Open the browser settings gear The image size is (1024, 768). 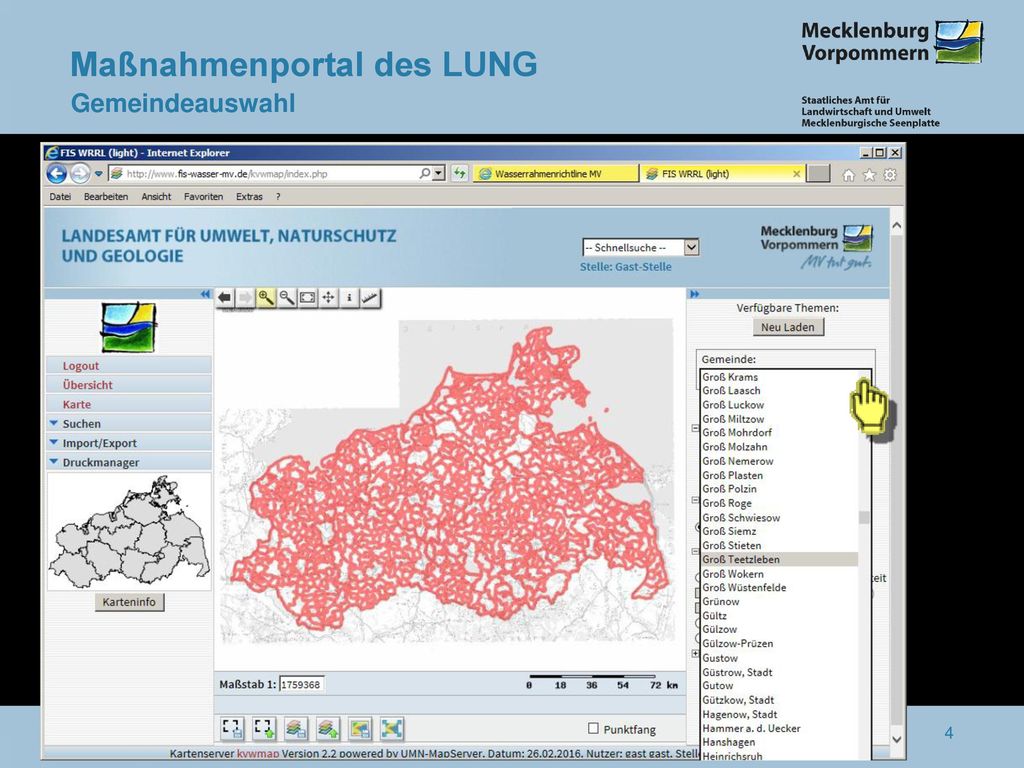(x=890, y=175)
